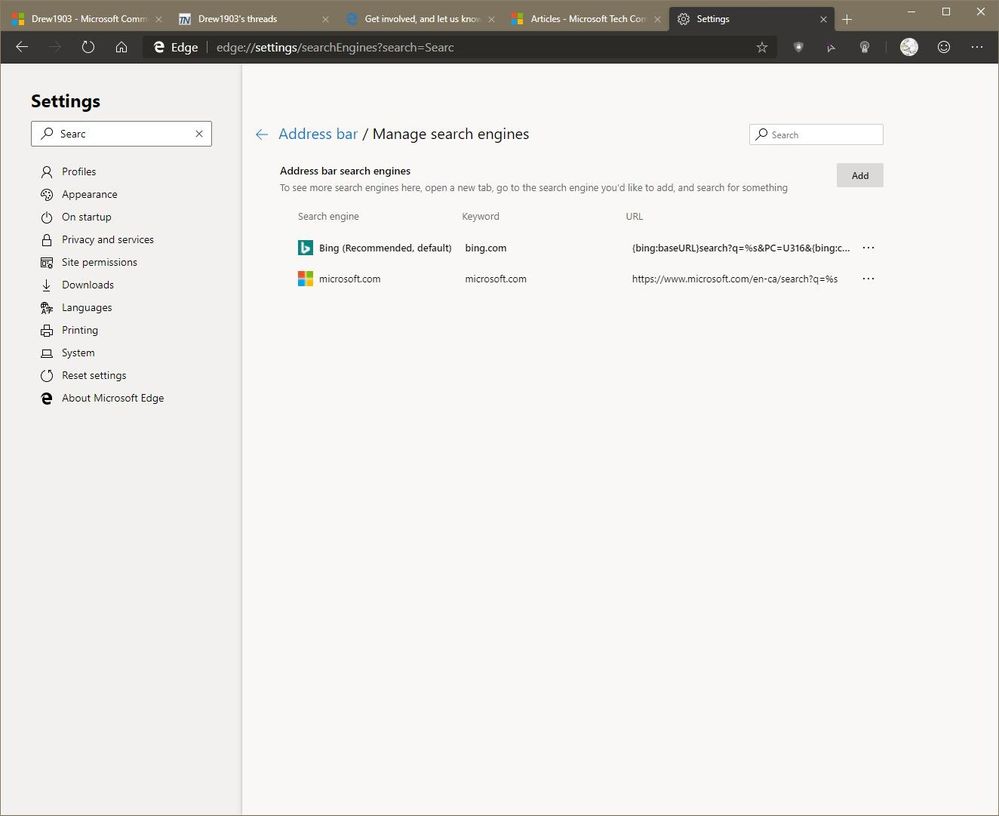
Task: Minimize the Edge window
Action: (912, 11)
